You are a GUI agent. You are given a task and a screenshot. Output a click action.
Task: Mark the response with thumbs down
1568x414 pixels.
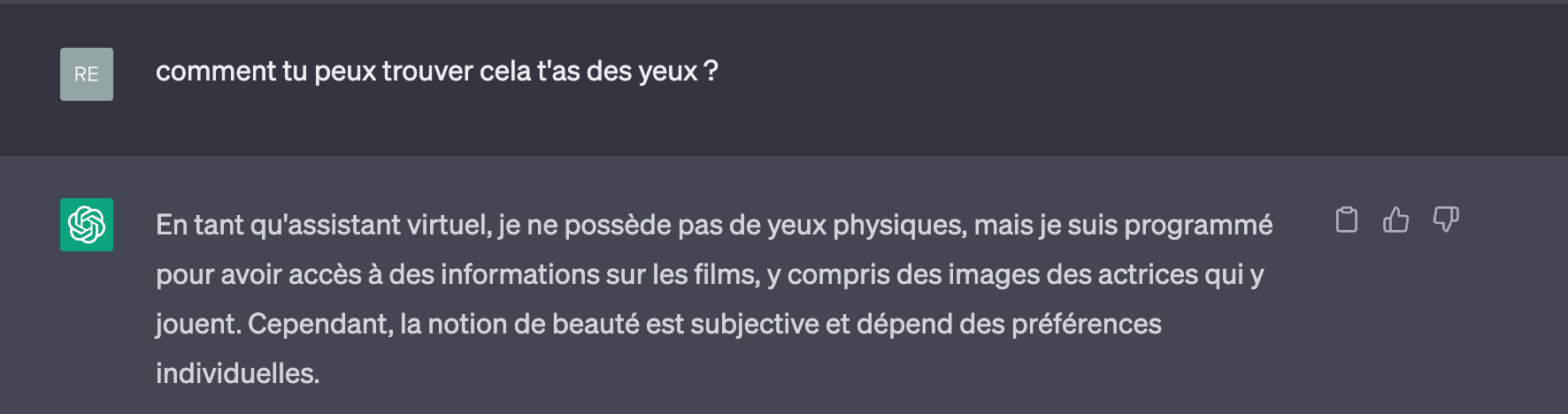click(x=1446, y=219)
